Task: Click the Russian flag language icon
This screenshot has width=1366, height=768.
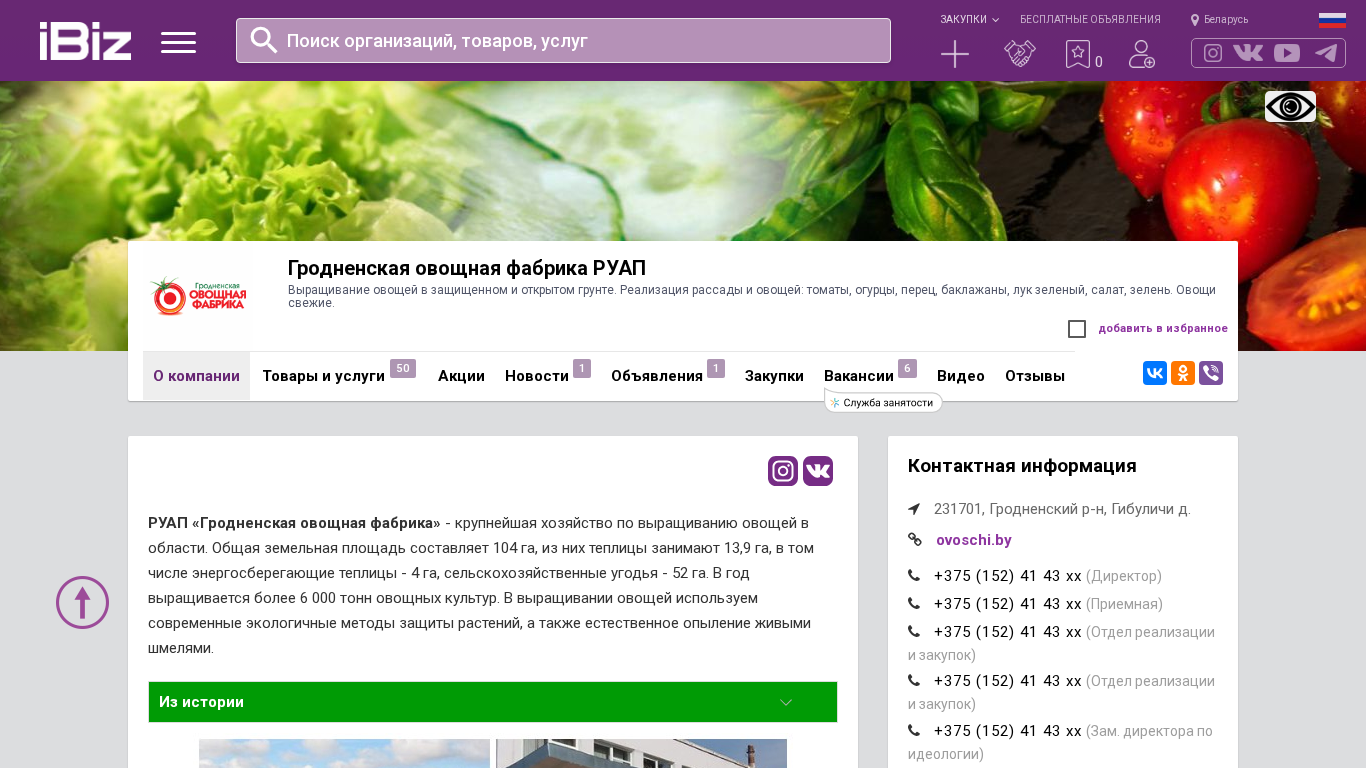Action: [x=1332, y=20]
